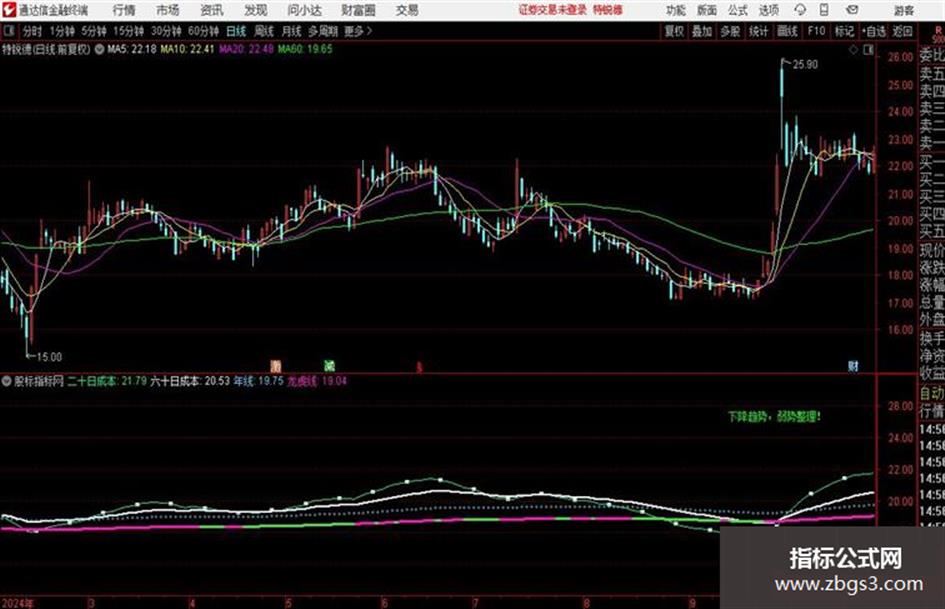Expand 更多 periods chevron
The width and height of the screenshot is (945, 609).
[369, 31]
